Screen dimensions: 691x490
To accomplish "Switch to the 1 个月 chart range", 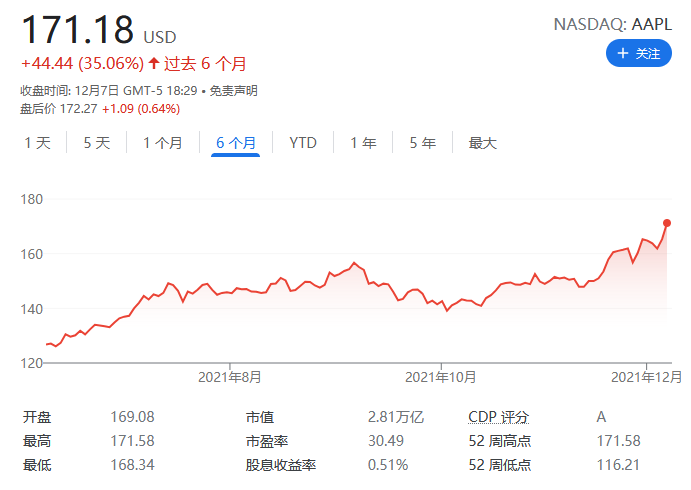I will pyautogui.click(x=163, y=143).
